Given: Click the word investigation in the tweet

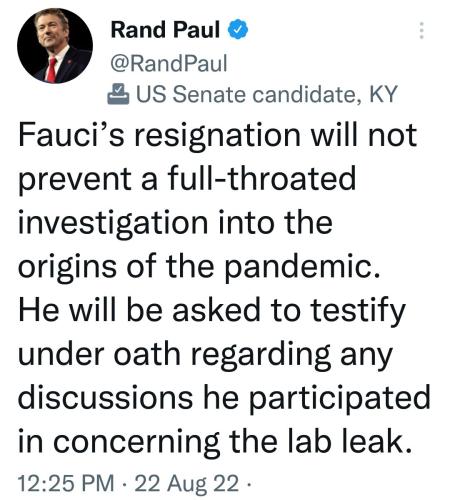Looking at the screenshot, I should point(113,224).
